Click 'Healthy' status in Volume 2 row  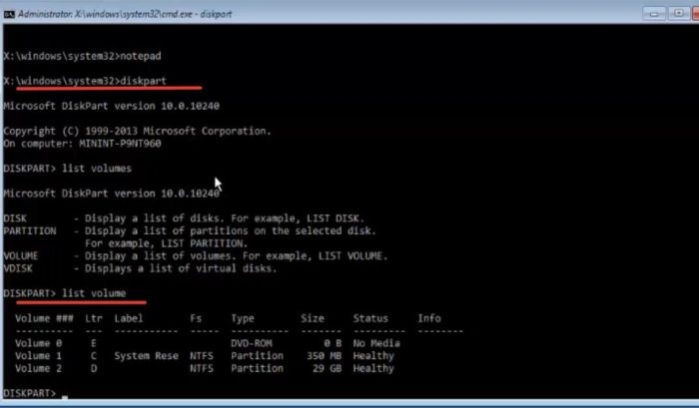pyautogui.click(x=374, y=368)
